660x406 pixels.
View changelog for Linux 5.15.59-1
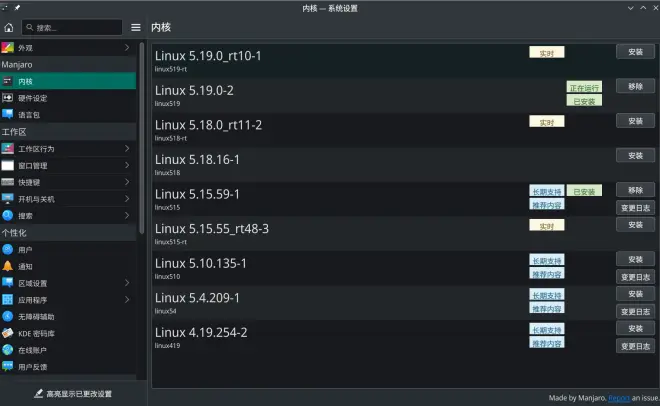(x=635, y=208)
